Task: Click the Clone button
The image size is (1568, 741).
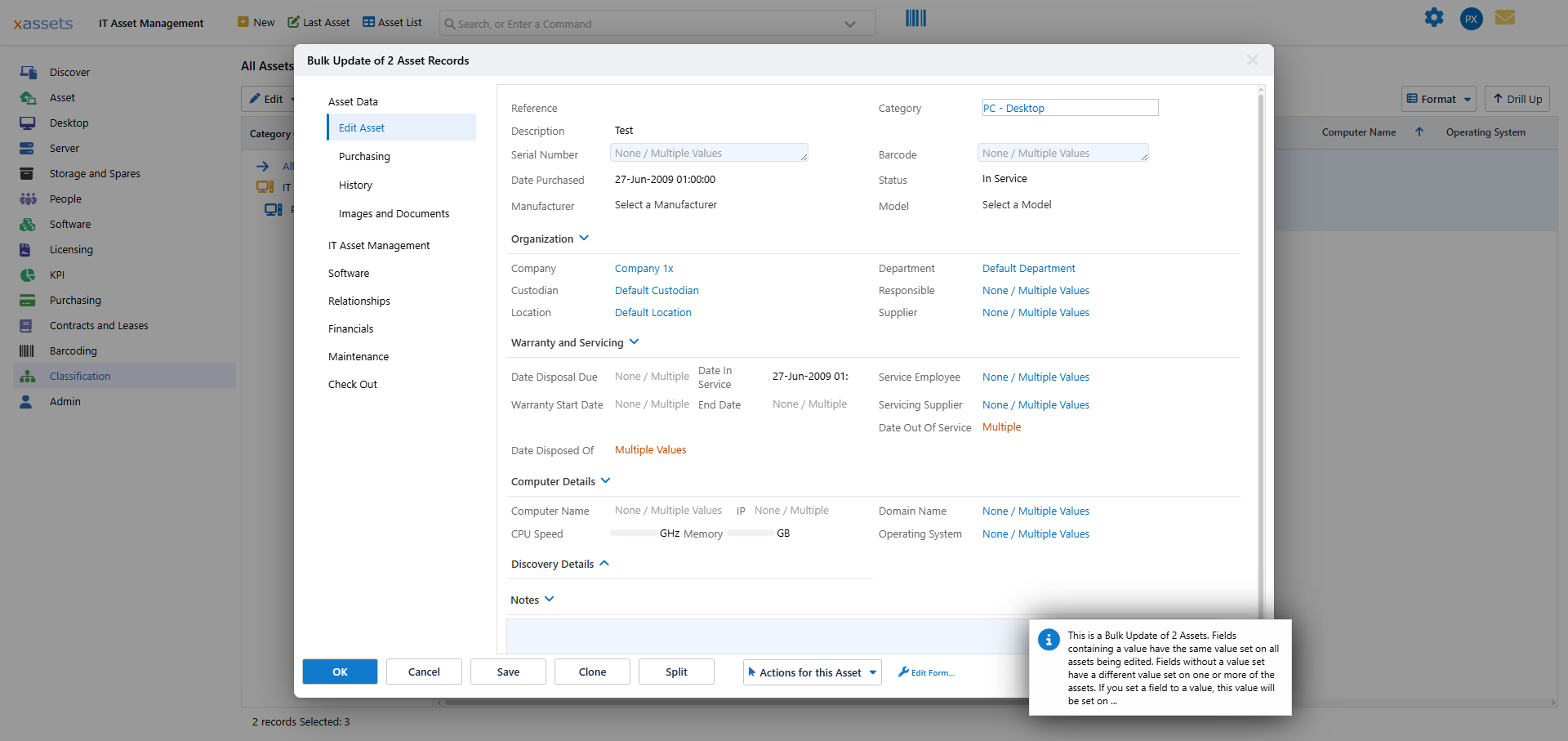Action: 592,672
